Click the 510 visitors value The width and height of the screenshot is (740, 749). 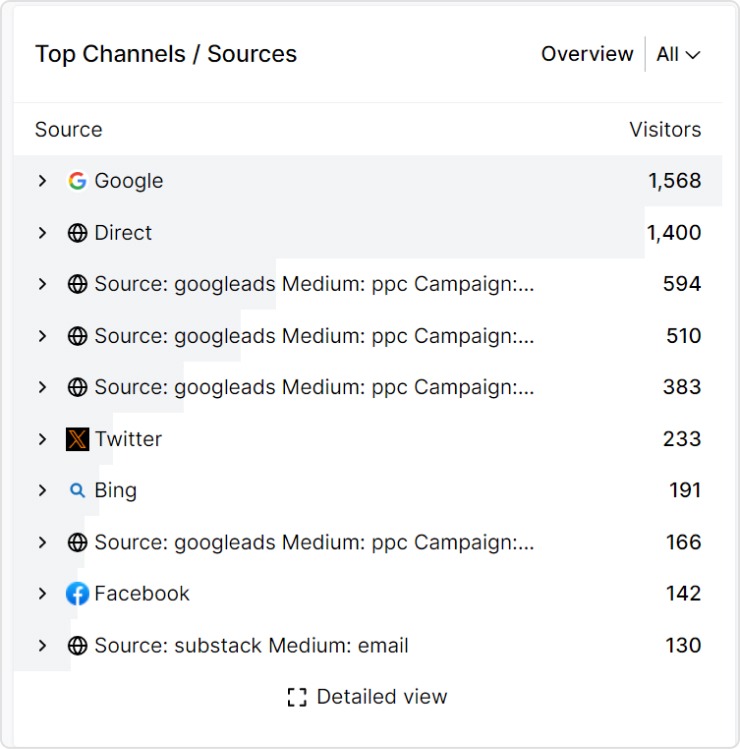pyautogui.click(x=684, y=336)
